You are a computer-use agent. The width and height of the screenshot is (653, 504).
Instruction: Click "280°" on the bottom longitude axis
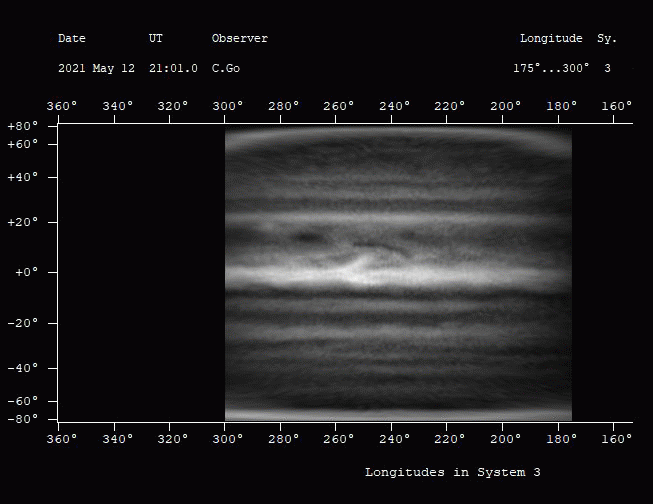tap(284, 439)
